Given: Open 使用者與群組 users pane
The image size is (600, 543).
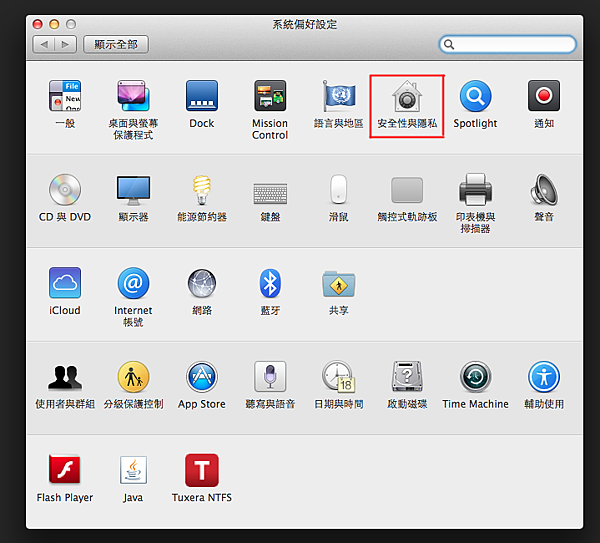Looking at the screenshot, I should click(65, 377).
